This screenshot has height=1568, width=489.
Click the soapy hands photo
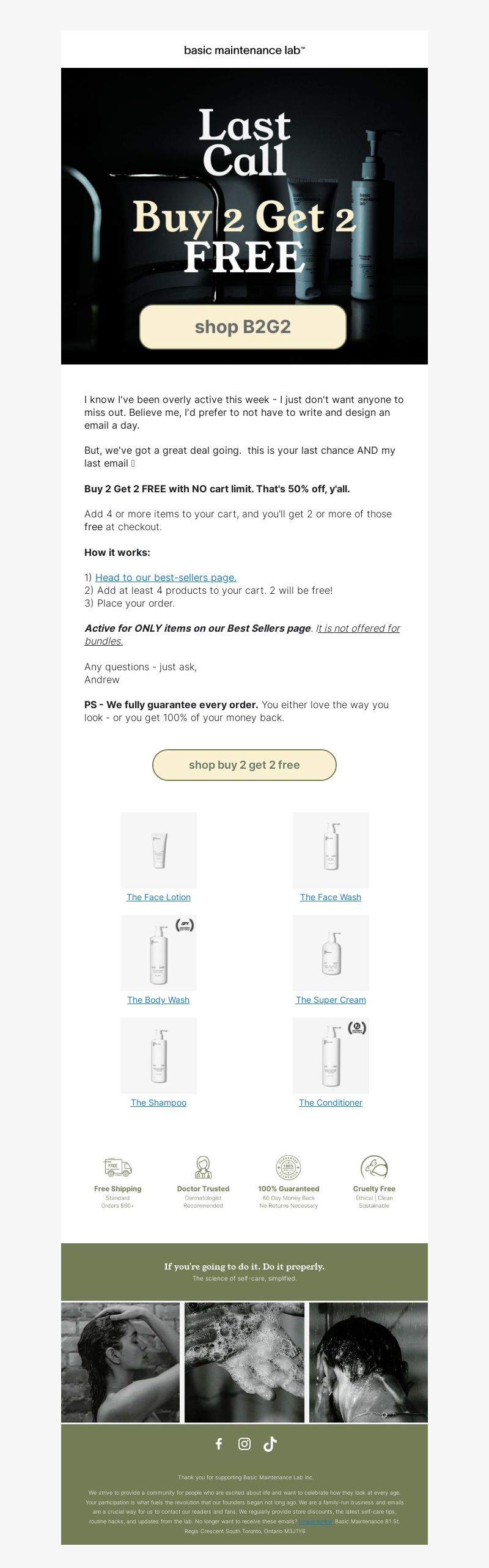tap(244, 1362)
